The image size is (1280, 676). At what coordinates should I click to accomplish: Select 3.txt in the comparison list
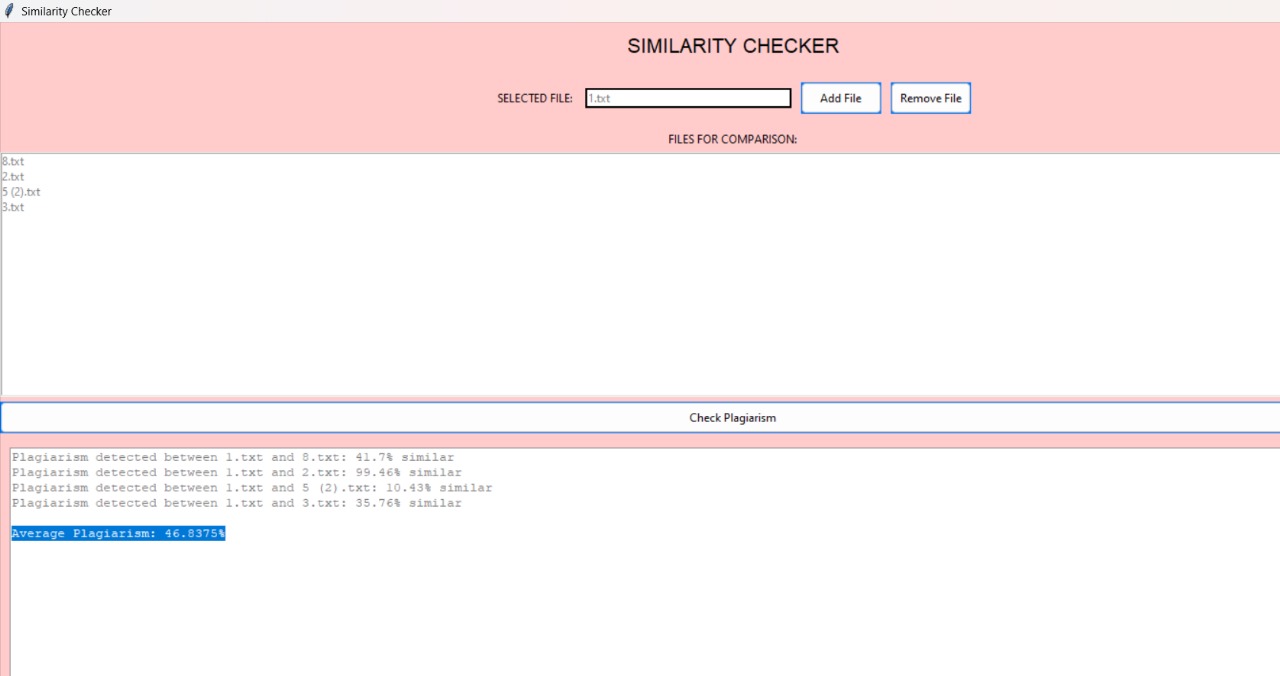pyautogui.click(x=13, y=207)
